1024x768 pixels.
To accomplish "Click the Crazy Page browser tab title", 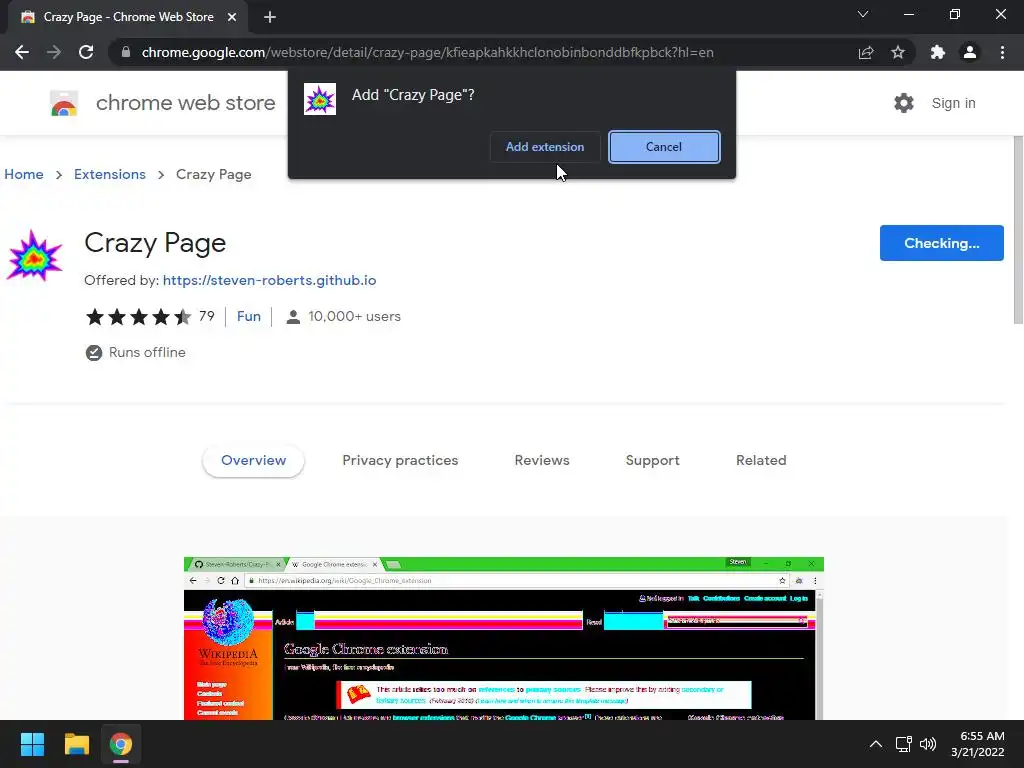I will [129, 17].
